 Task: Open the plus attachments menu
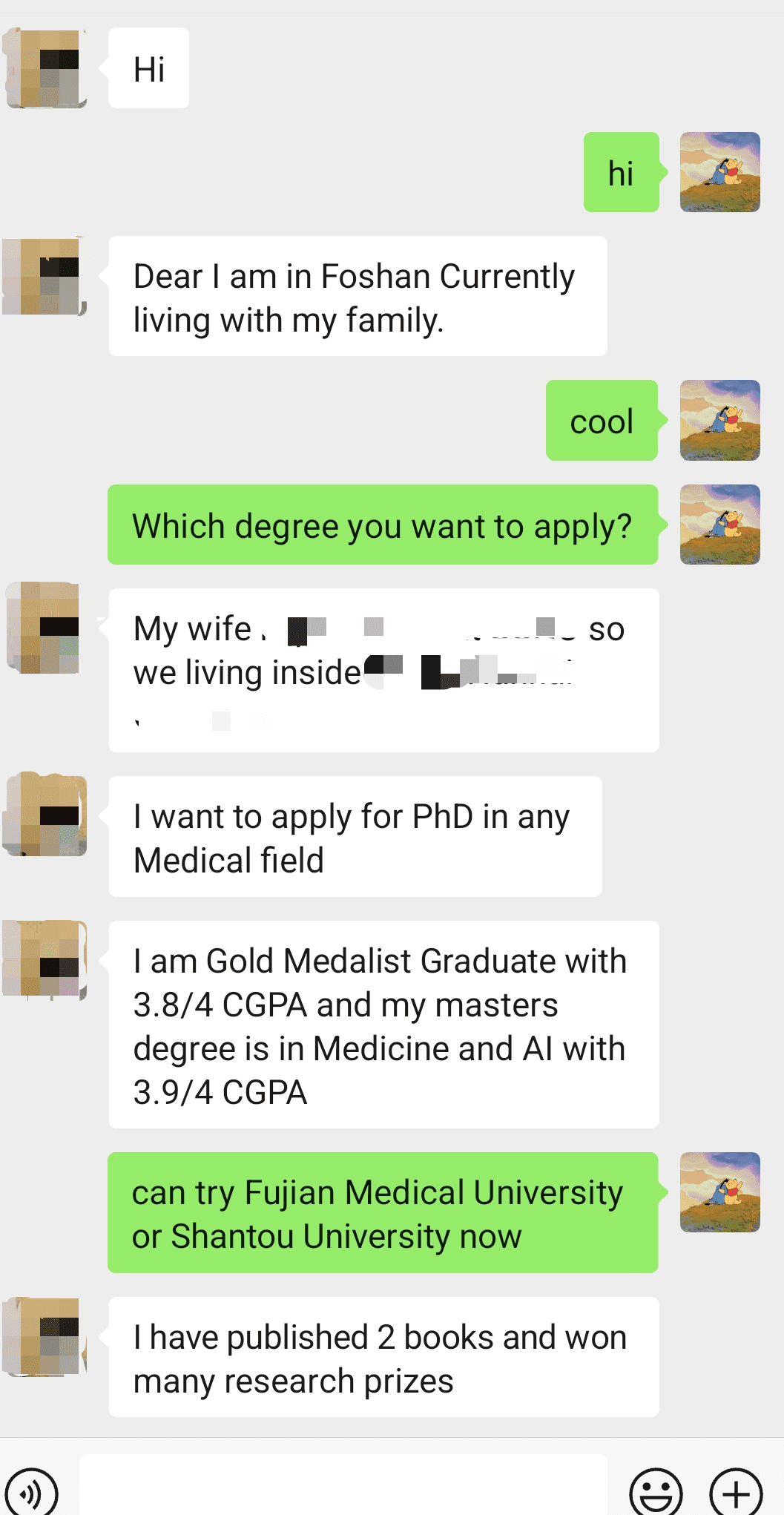(735, 1493)
